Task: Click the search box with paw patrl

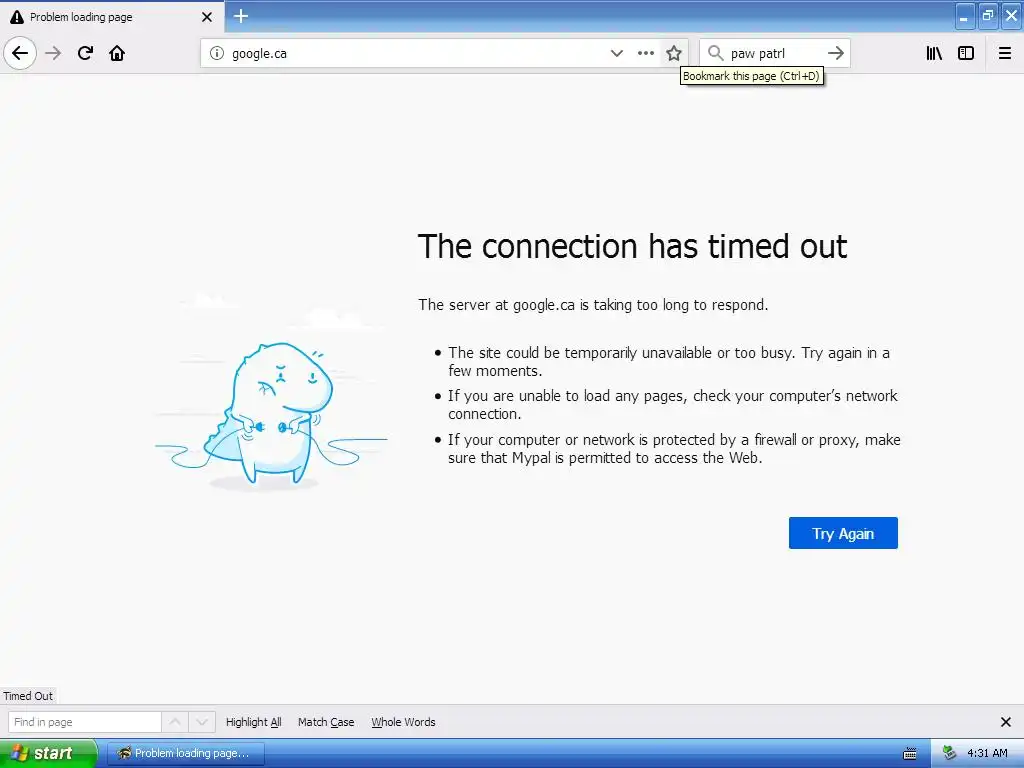Action: pos(773,53)
